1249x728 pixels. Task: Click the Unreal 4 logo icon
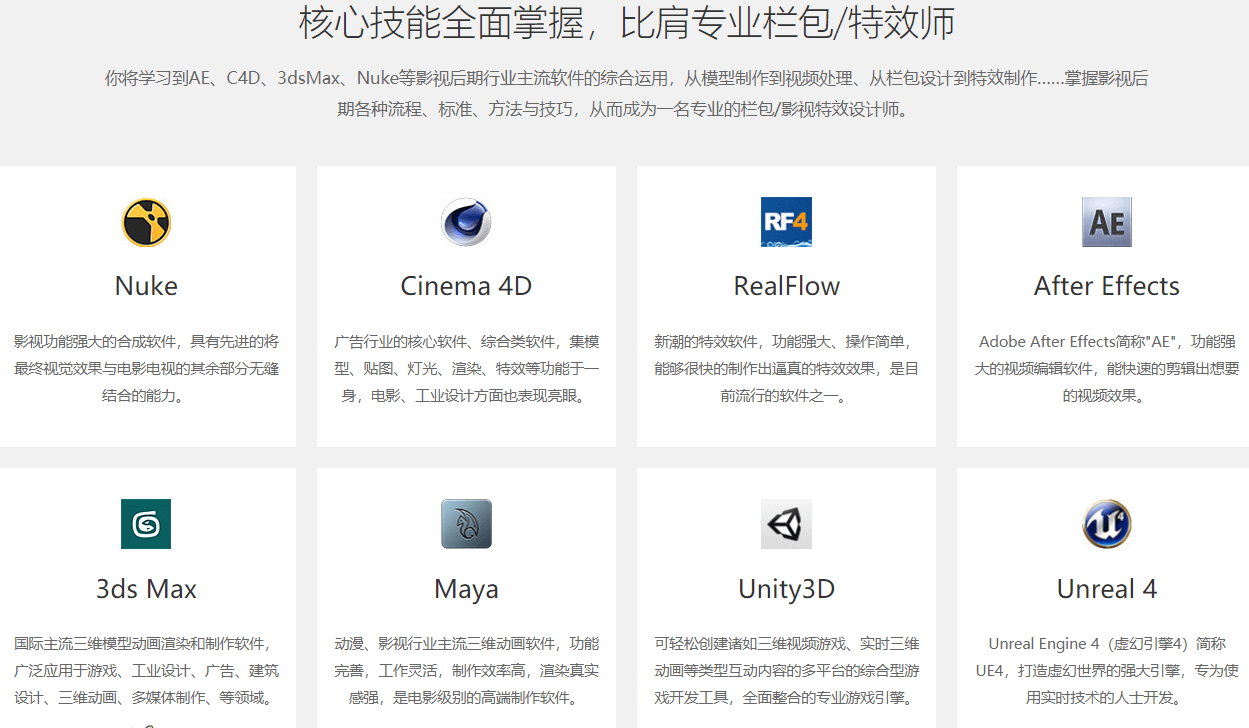coord(1106,524)
